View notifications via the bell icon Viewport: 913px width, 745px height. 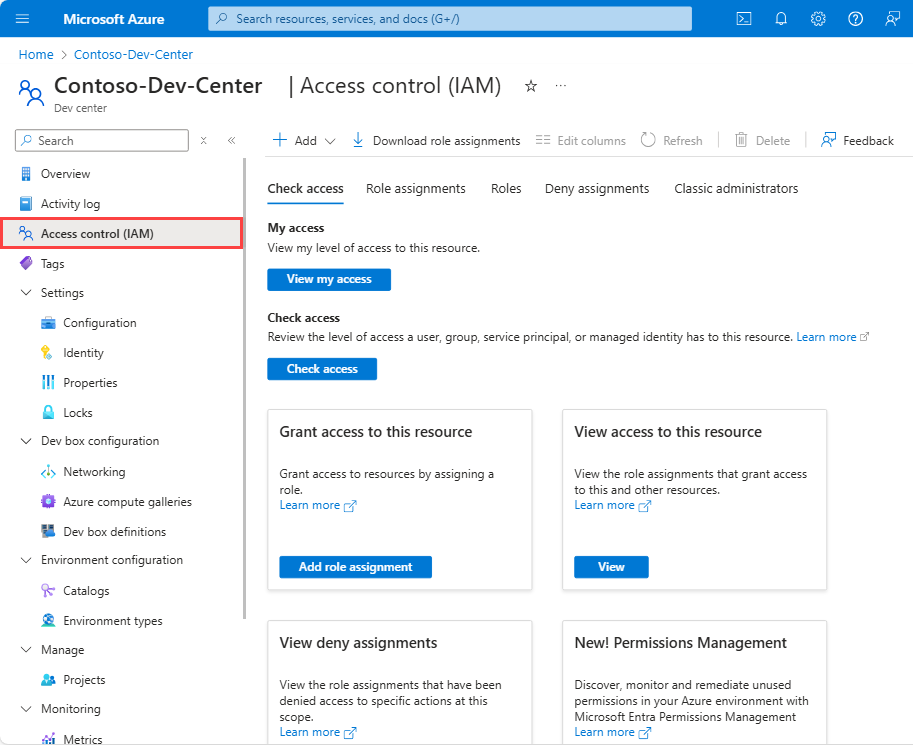click(x=781, y=18)
